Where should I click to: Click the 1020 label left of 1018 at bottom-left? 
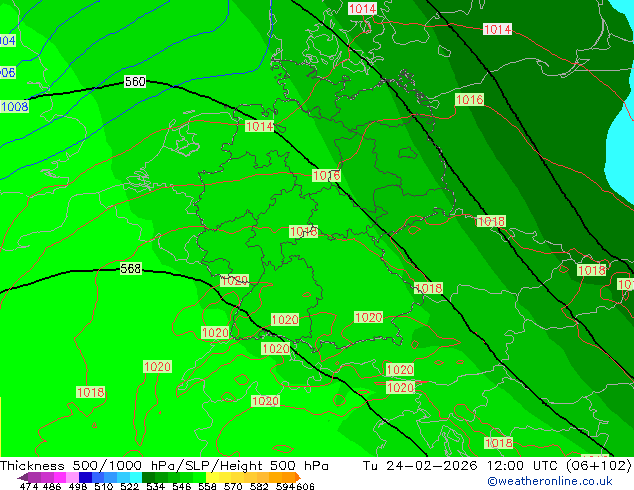pyautogui.click(x=157, y=367)
